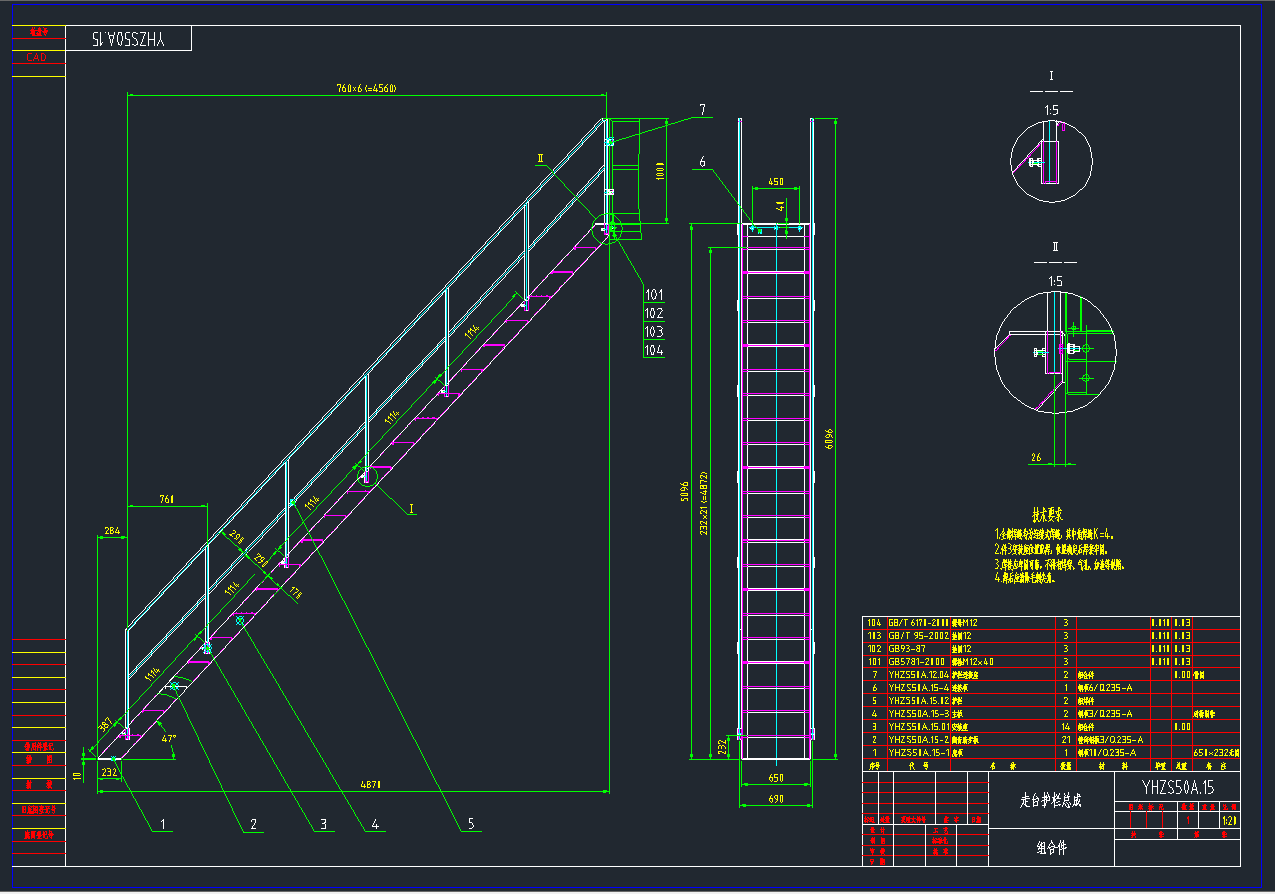Select callout number 2 below the side view
This screenshot has height=894, width=1275.
254,824
